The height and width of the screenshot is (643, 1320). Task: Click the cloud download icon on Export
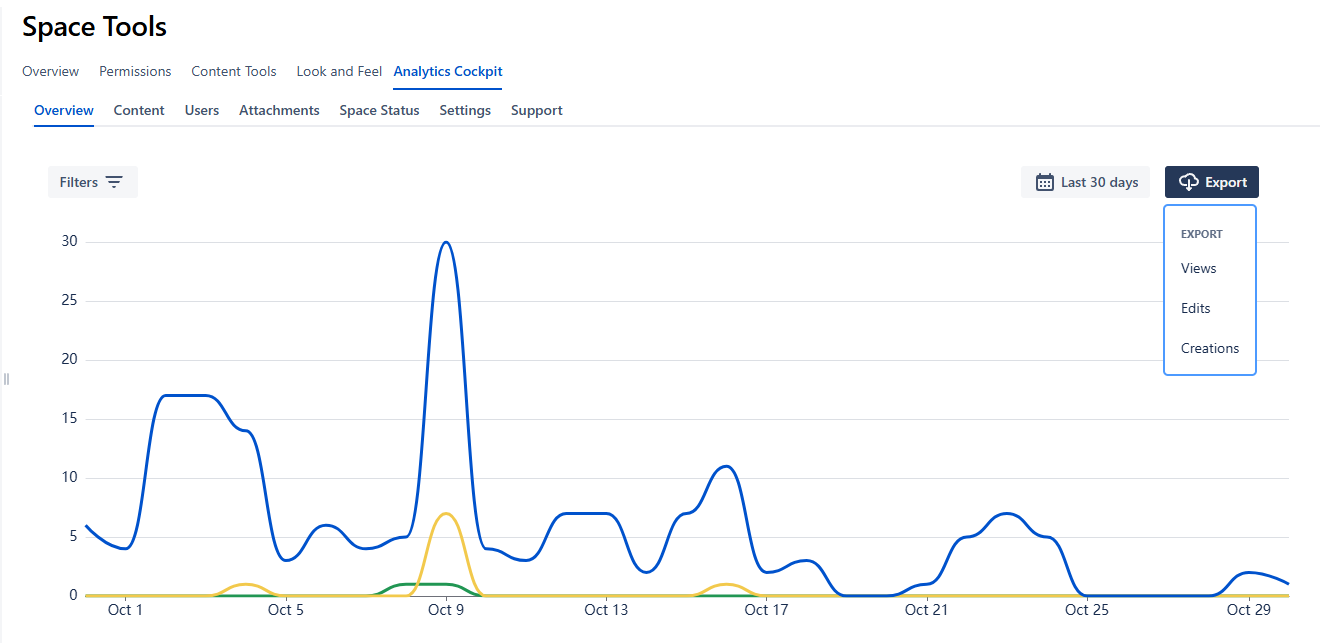tap(1188, 182)
